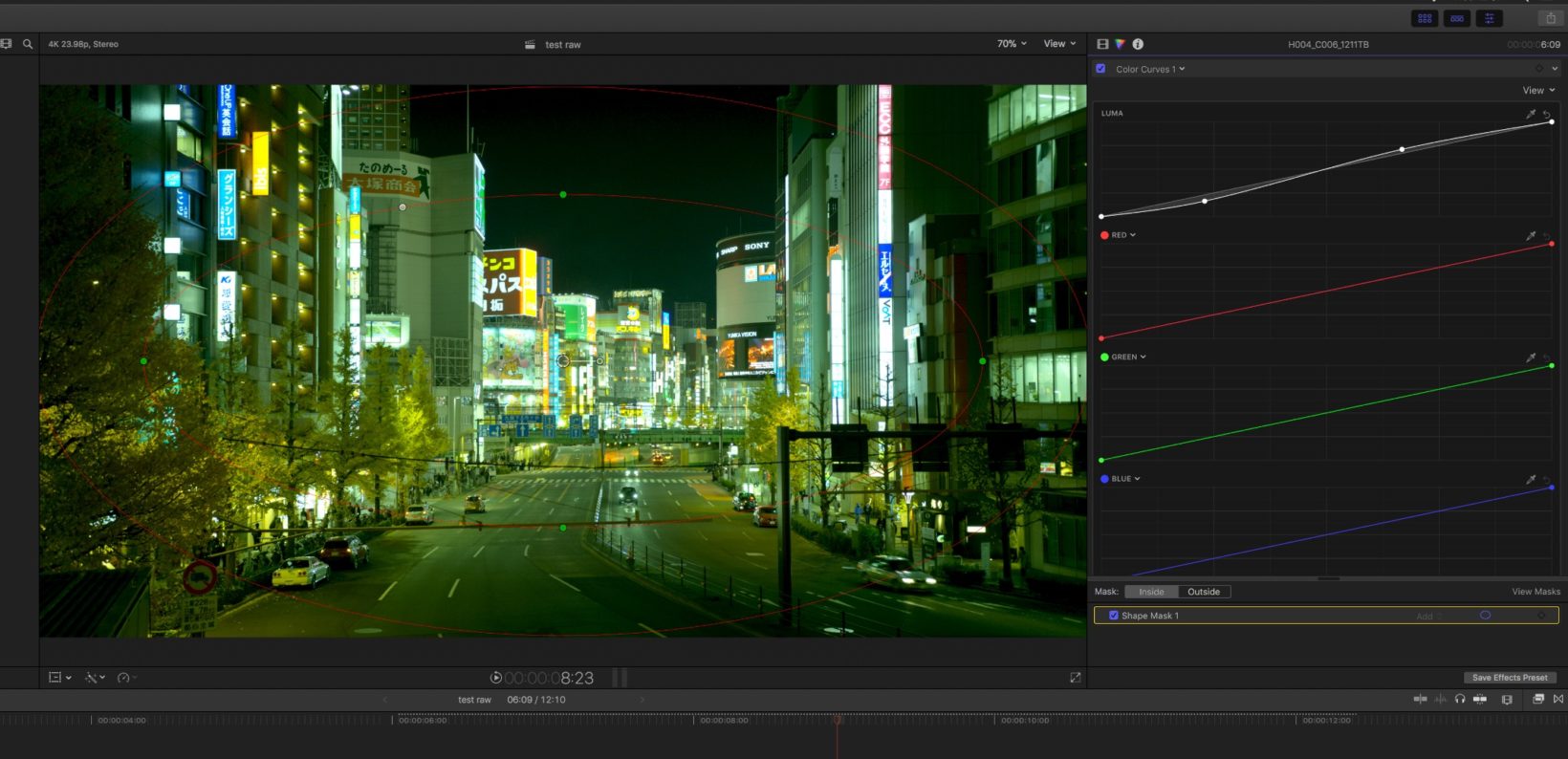The width and height of the screenshot is (1568, 759).
Task: Open the Video Inspector filmstrip icon
Action: (1102, 44)
